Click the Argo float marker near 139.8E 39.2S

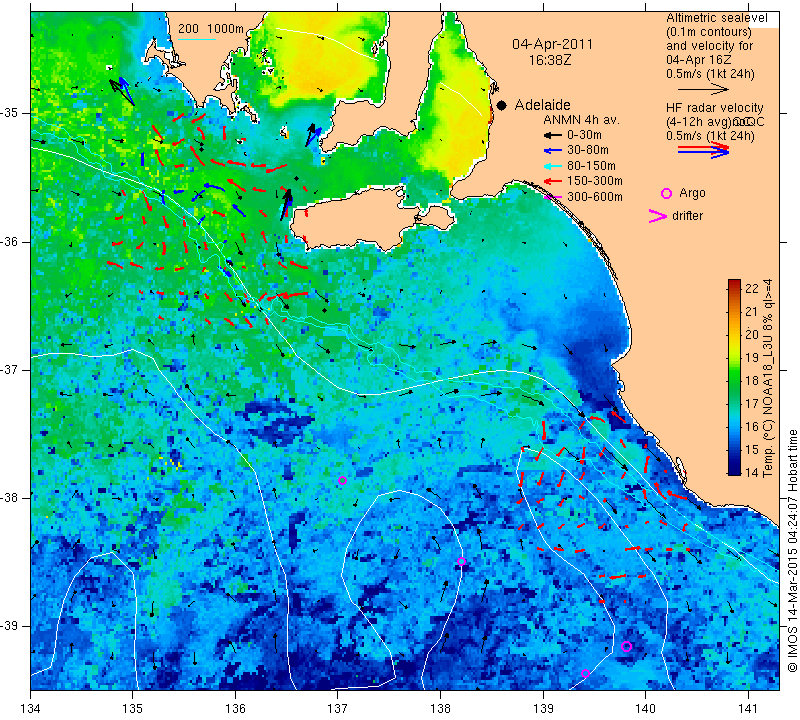pos(627,647)
